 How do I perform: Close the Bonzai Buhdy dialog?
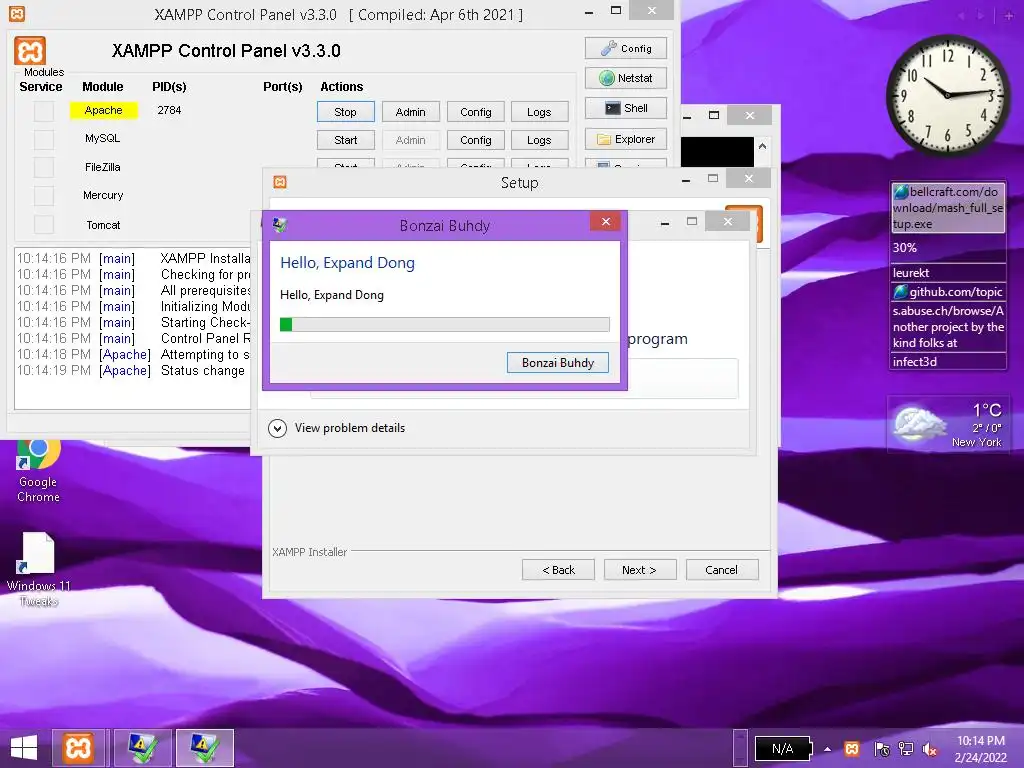point(605,222)
